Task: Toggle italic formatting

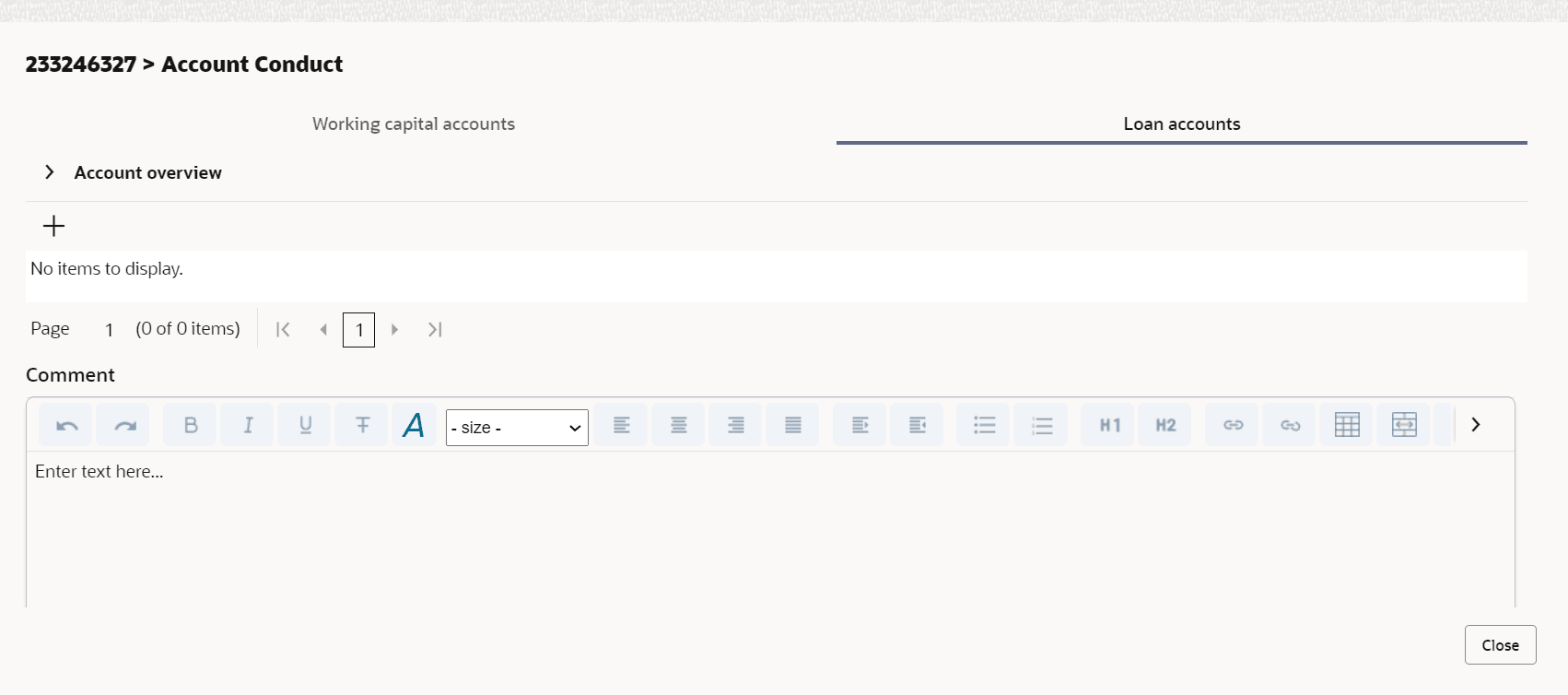Action: (x=248, y=425)
